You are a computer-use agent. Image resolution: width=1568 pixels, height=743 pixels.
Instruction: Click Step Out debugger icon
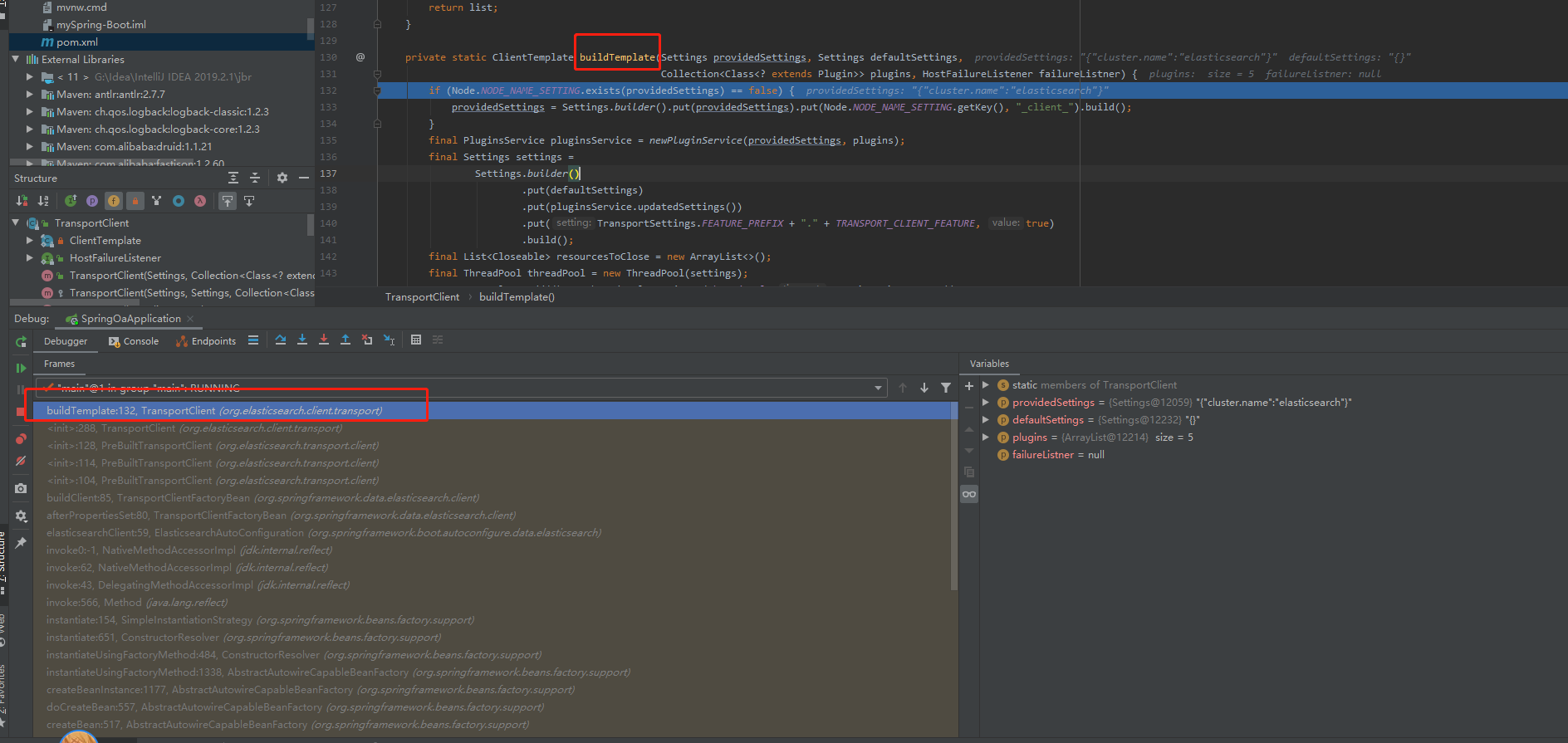click(345, 340)
